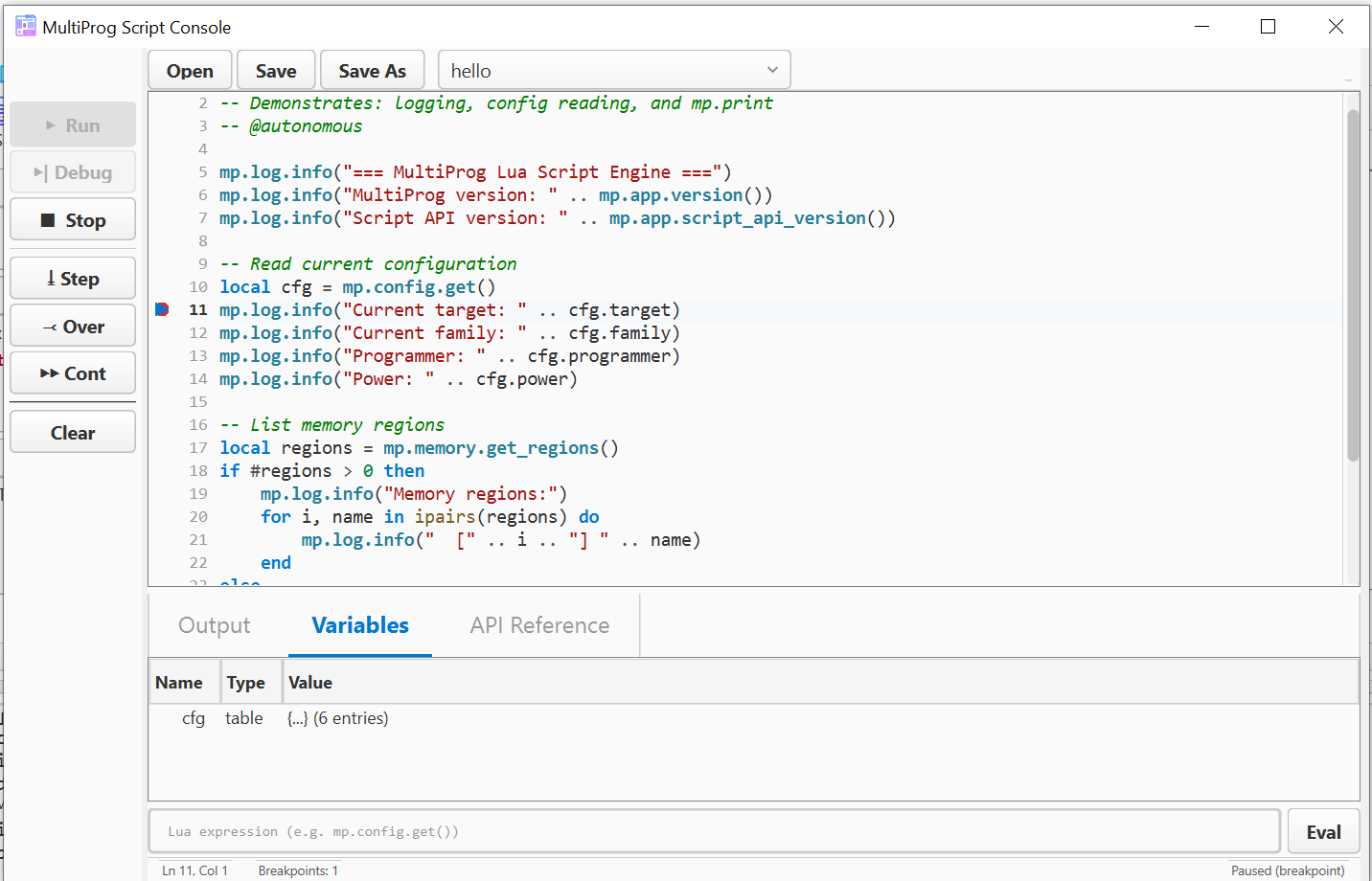The width and height of the screenshot is (1372, 881).
Task: Step Over the current line
Action: (x=73, y=327)
